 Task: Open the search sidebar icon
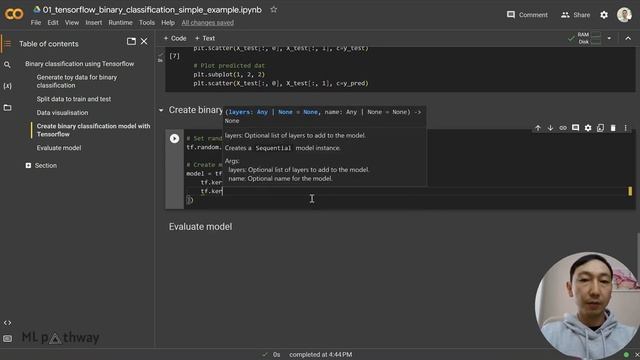coord(7,64)
